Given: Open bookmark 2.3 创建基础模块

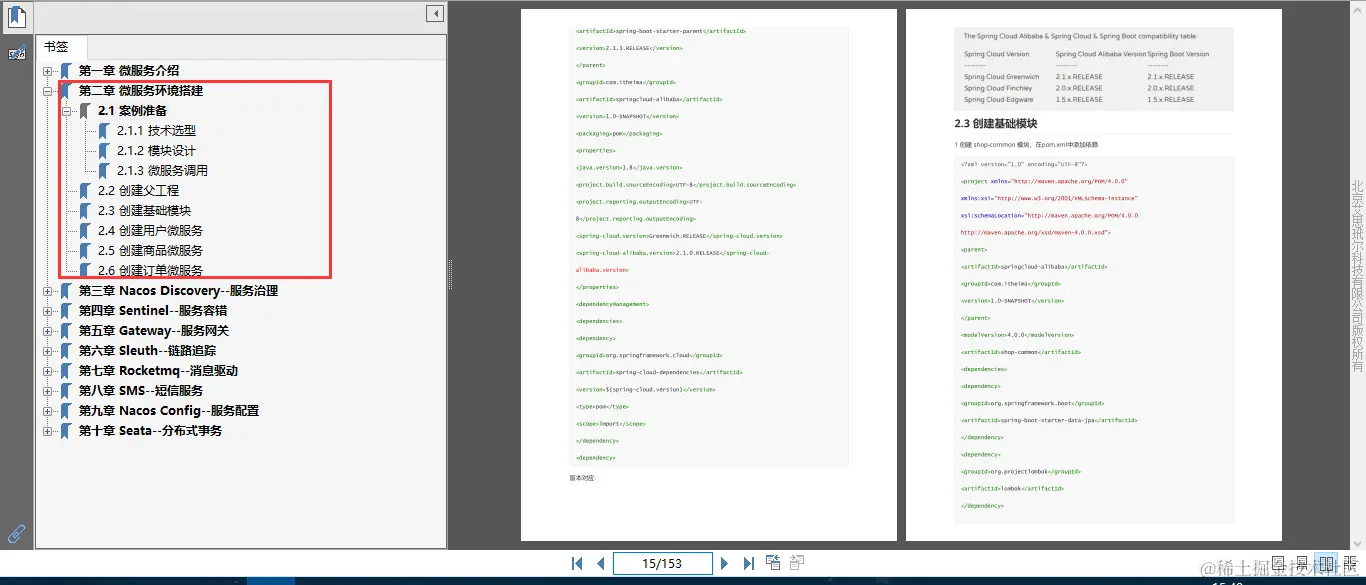Looking at the screenshot, I should (x=144, y=211).
